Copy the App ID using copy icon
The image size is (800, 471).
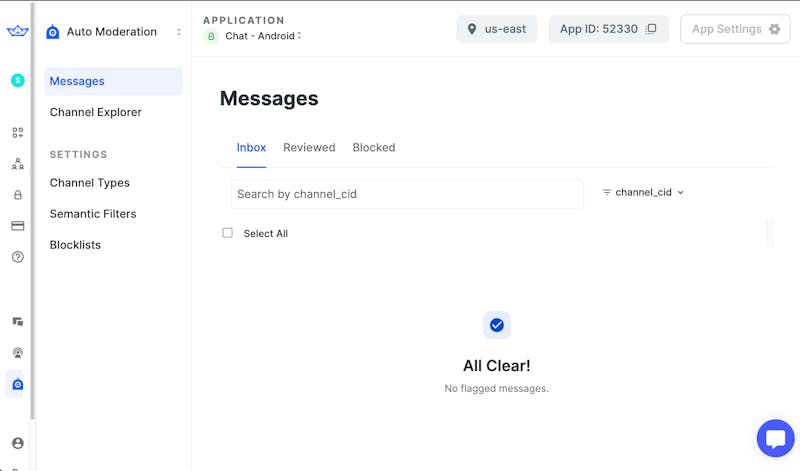(x=651, y=29)
